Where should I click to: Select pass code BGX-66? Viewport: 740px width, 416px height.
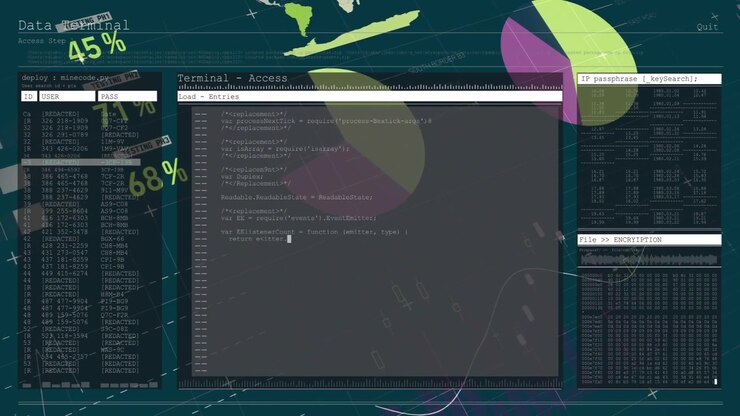[112, 239]
